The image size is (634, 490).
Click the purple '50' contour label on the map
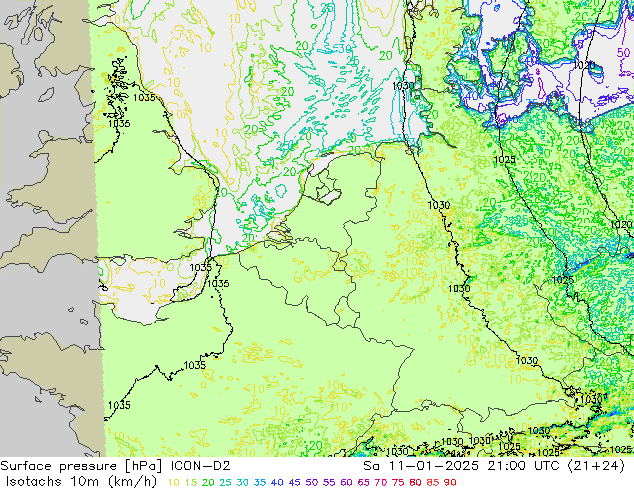[x=623, y=53]
